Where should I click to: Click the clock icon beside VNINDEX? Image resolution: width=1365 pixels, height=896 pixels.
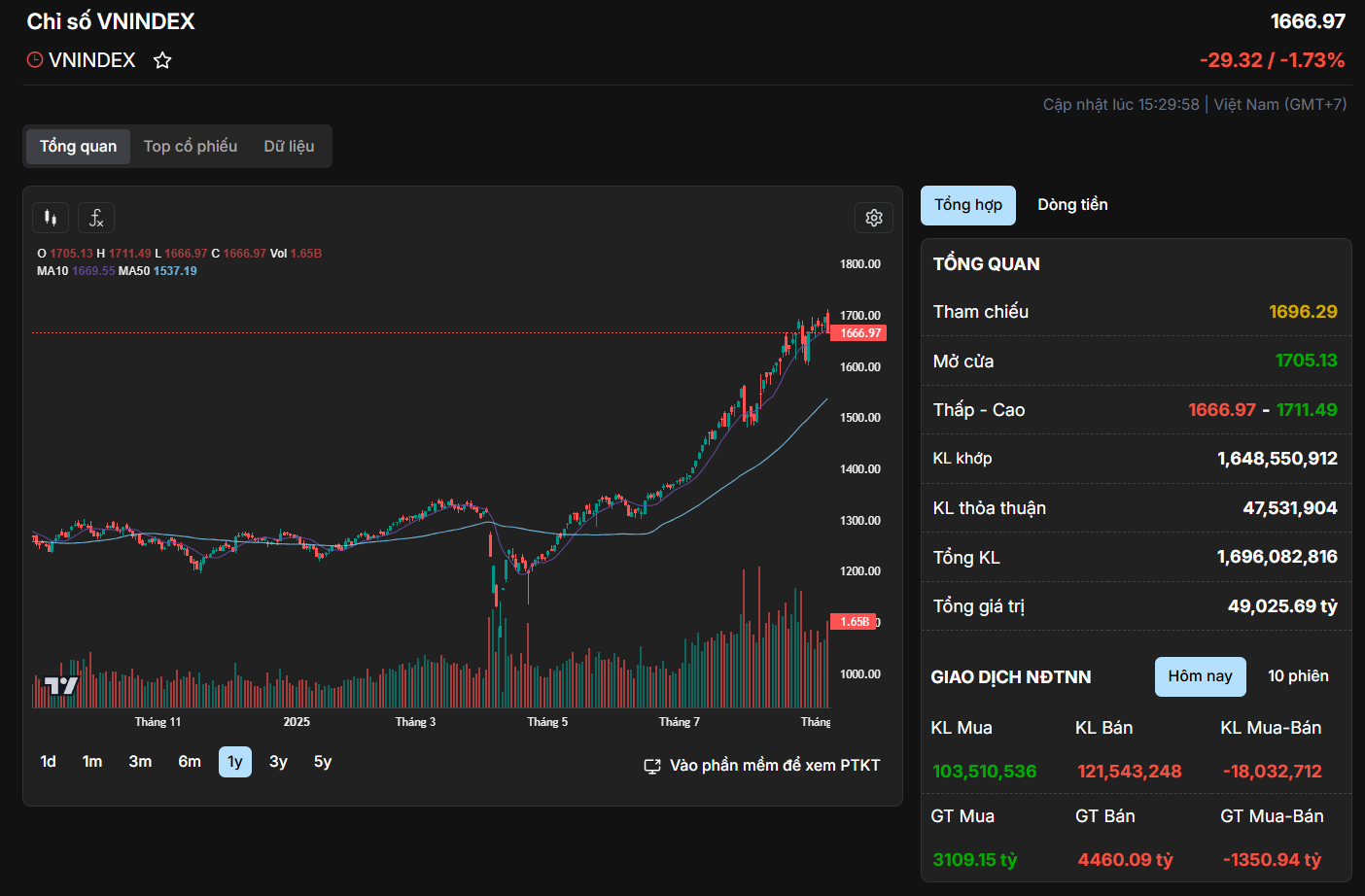pos(35,60)
